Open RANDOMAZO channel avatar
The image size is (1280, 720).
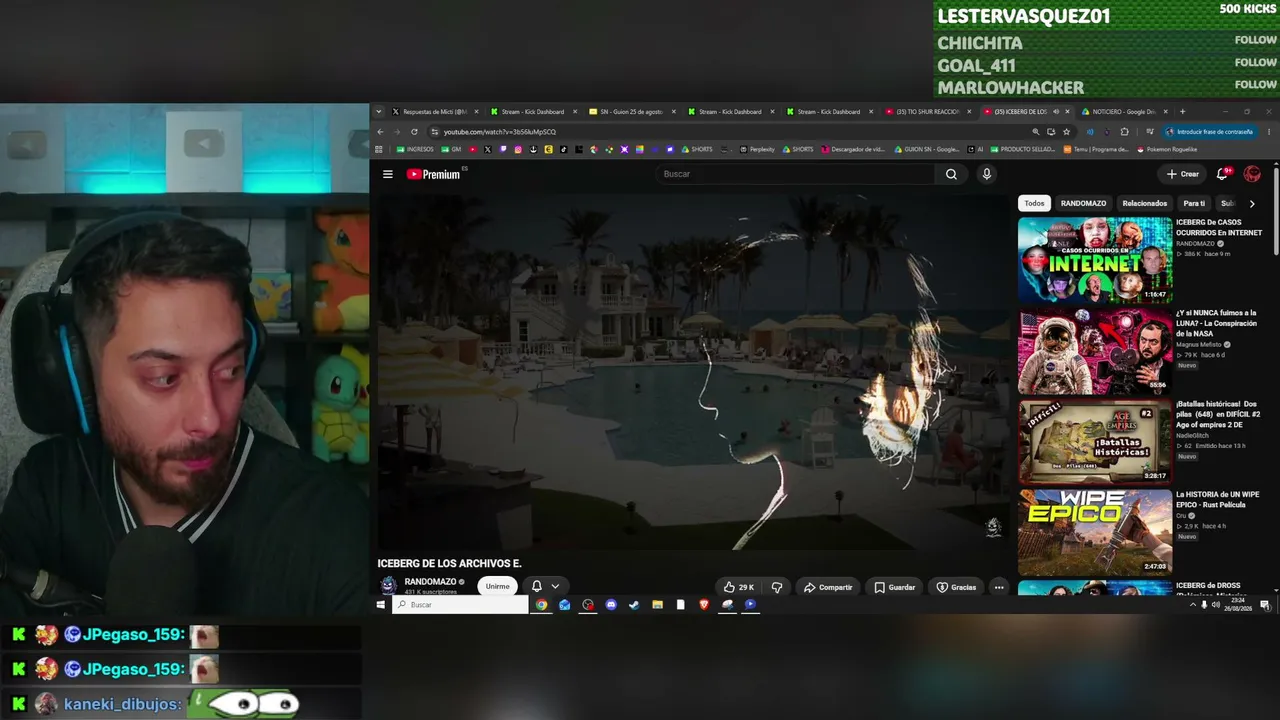coord(388,586)
